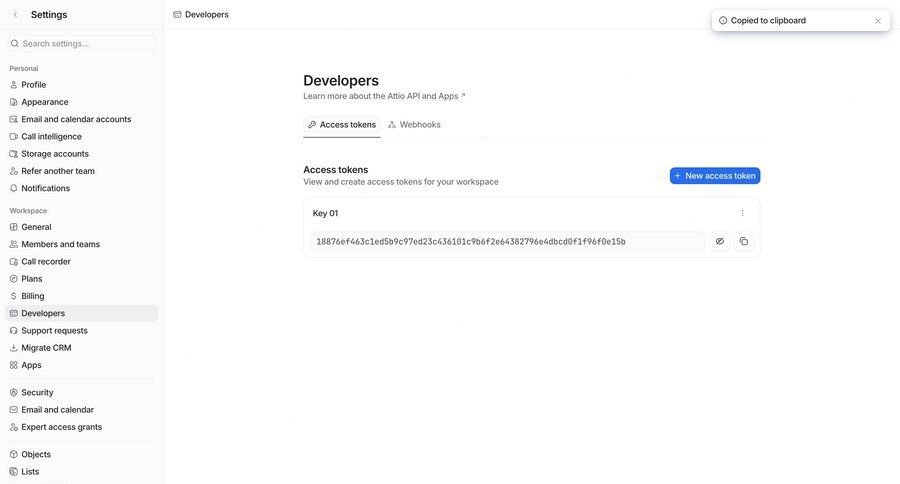The image size is (900, 484).
Task: Dismiss the Copied to clipboard notification
Action: (x=878, y=21)
